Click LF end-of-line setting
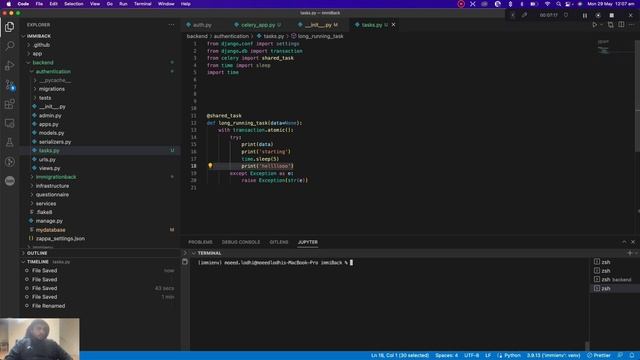This screenshot has width=640, height=360. click(488, 356)
